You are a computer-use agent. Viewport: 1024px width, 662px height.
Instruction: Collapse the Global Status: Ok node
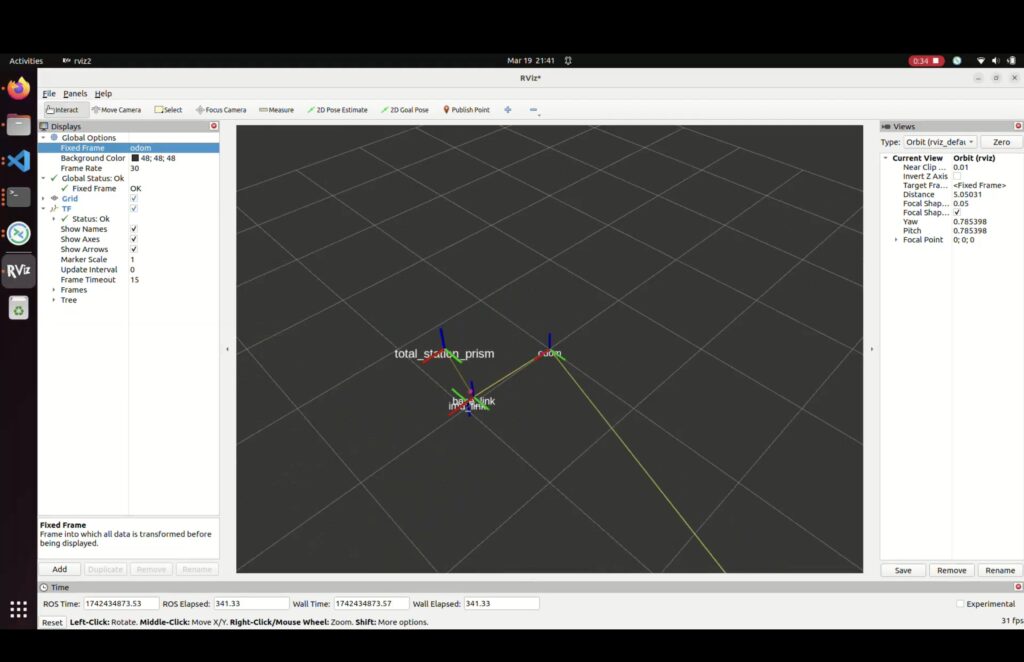point(44,178)
